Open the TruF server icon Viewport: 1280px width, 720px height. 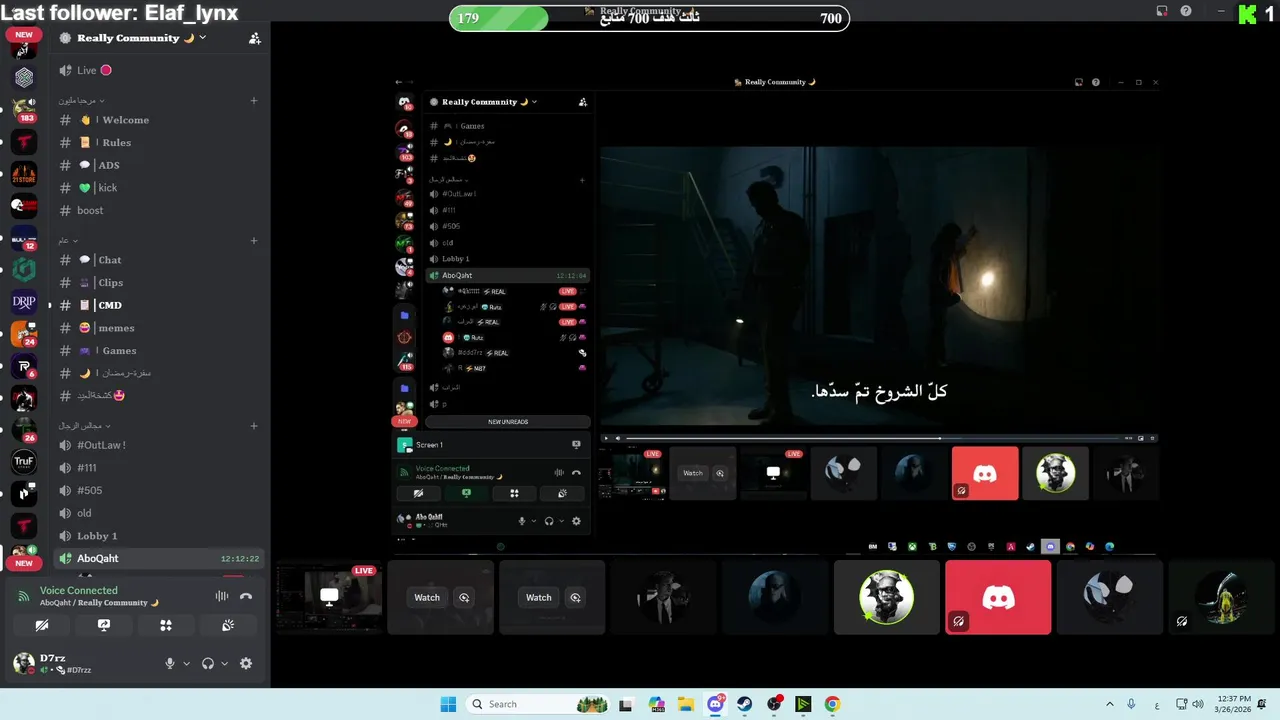click(24, 461)
